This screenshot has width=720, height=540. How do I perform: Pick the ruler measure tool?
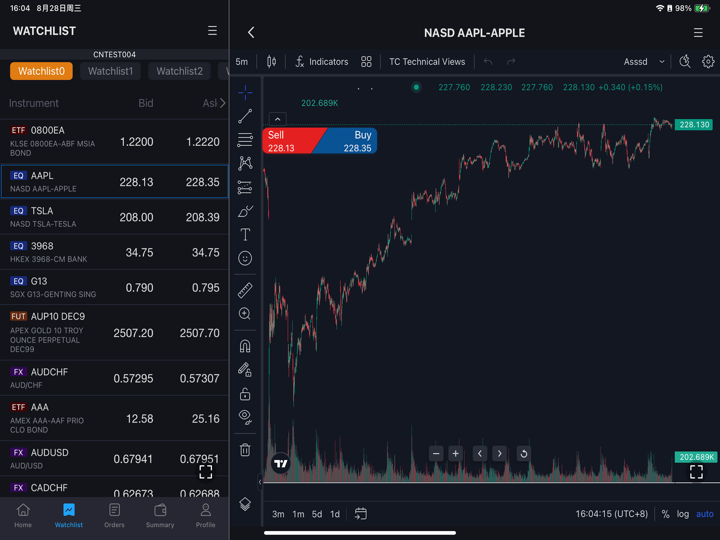click(245, 290)
